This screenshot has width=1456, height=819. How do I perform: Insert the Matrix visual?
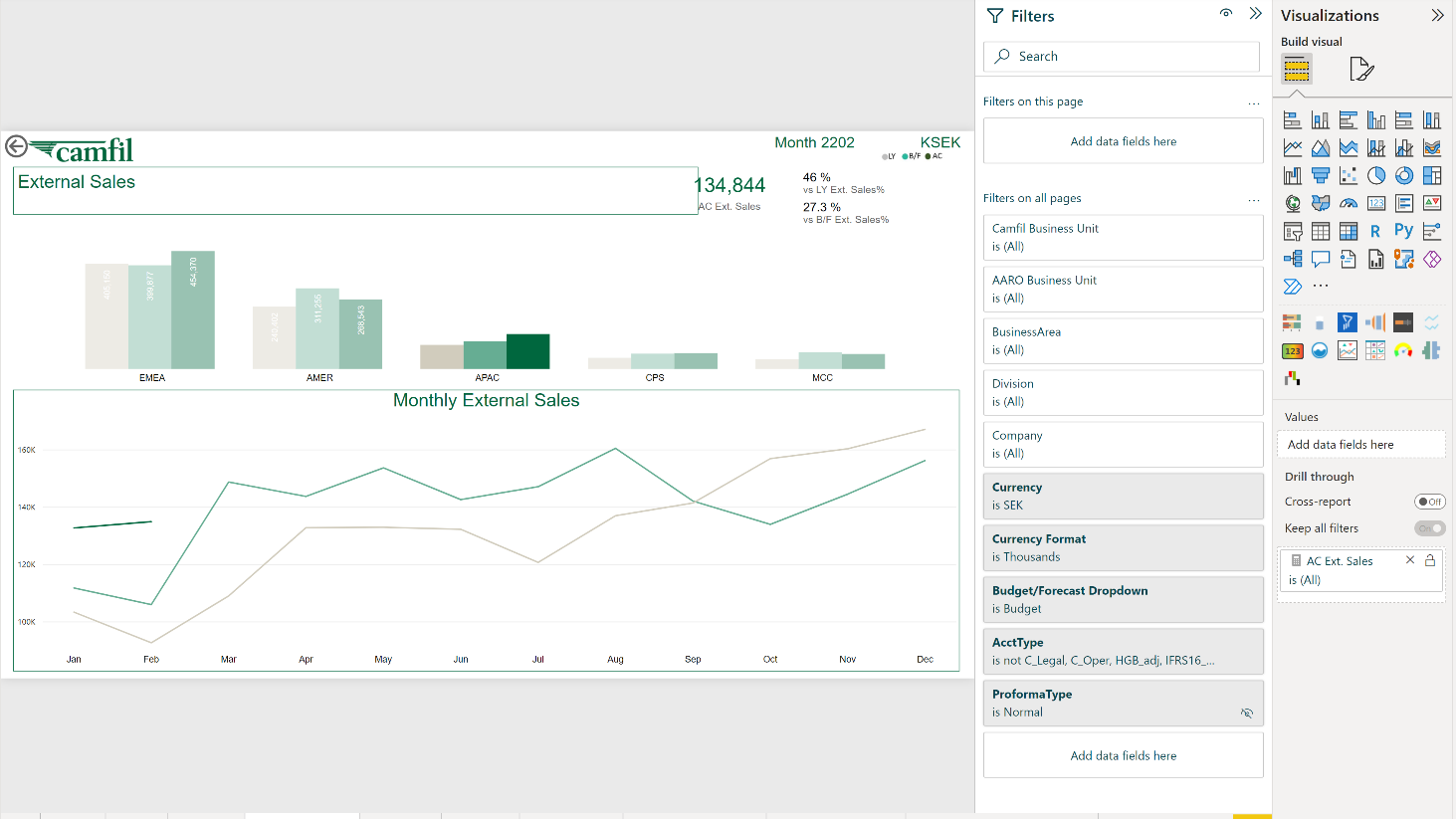click(x=1349, y=232)
